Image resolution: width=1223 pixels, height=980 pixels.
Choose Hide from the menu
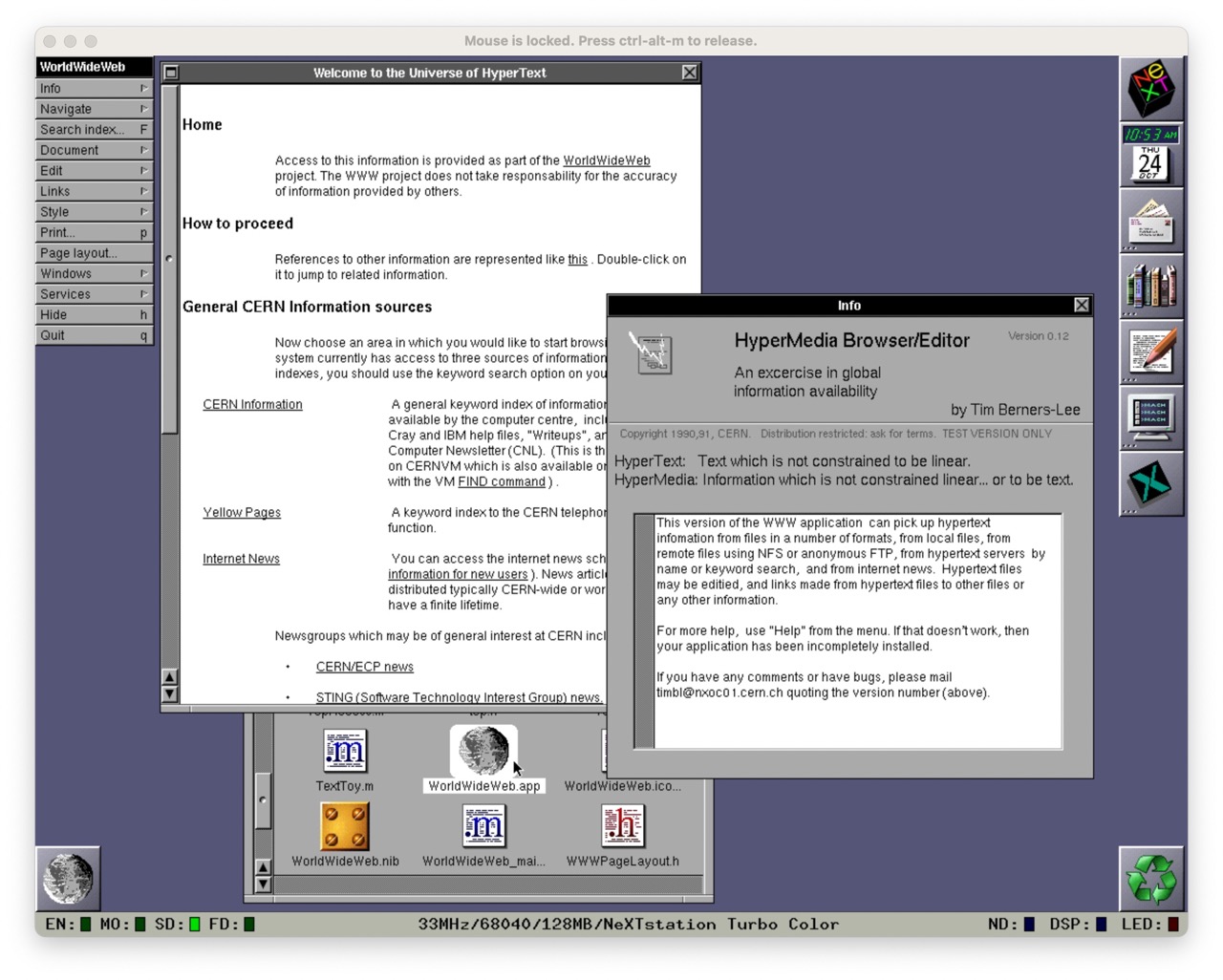94,314
